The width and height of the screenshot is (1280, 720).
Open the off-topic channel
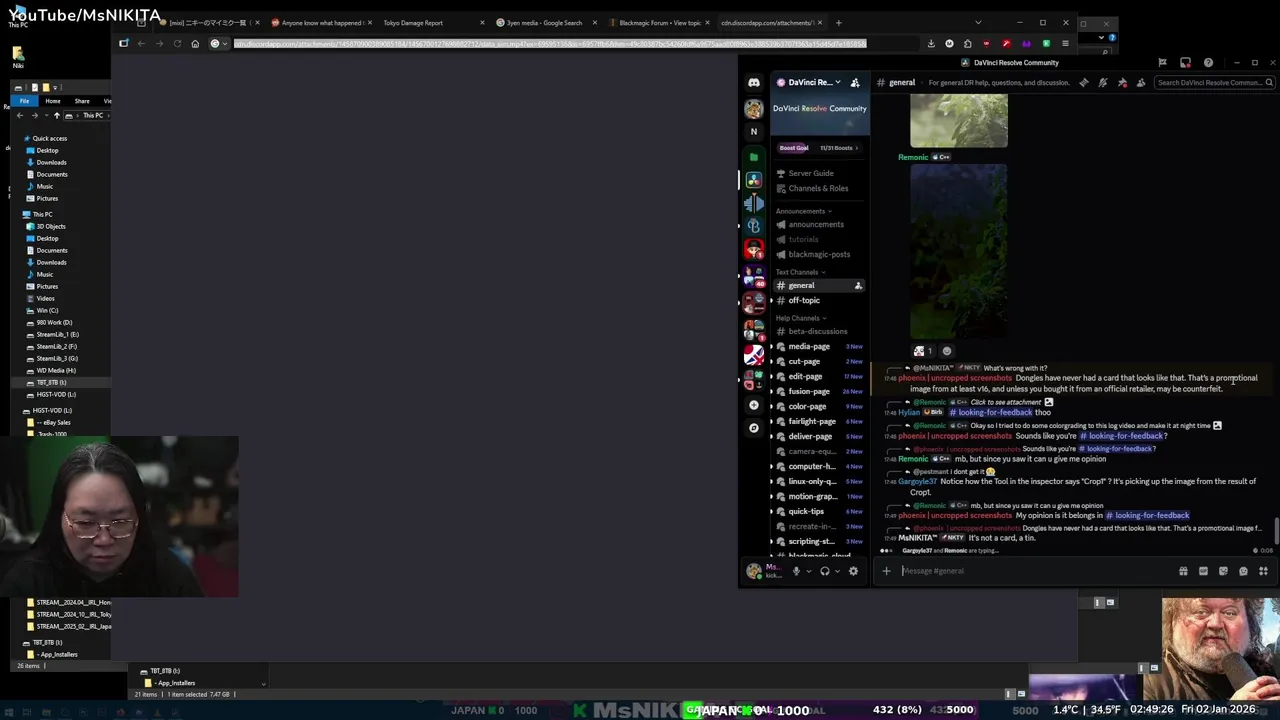click(804, 300)
